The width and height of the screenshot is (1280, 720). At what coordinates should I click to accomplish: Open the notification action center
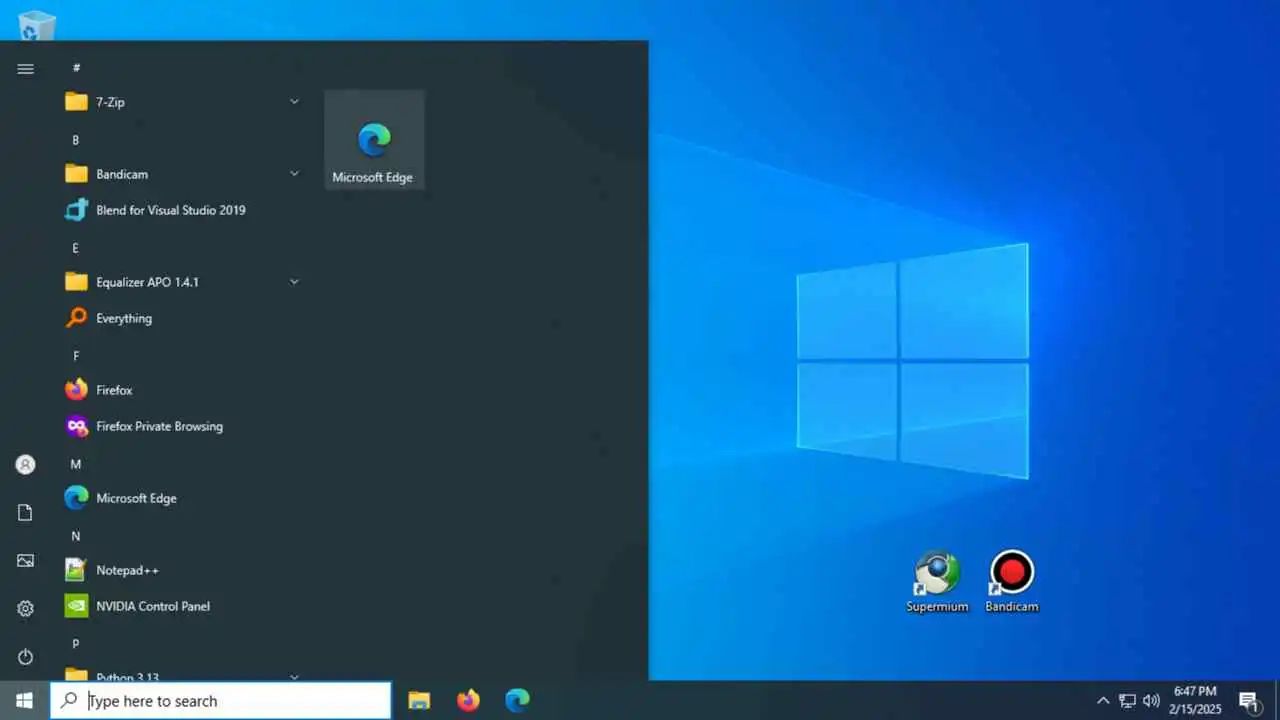tap(1249, 701)
